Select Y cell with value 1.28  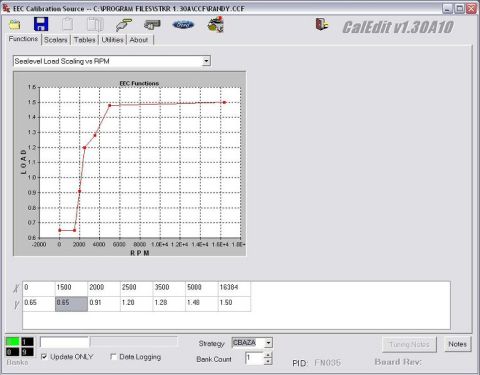click(x=169, y=304)
